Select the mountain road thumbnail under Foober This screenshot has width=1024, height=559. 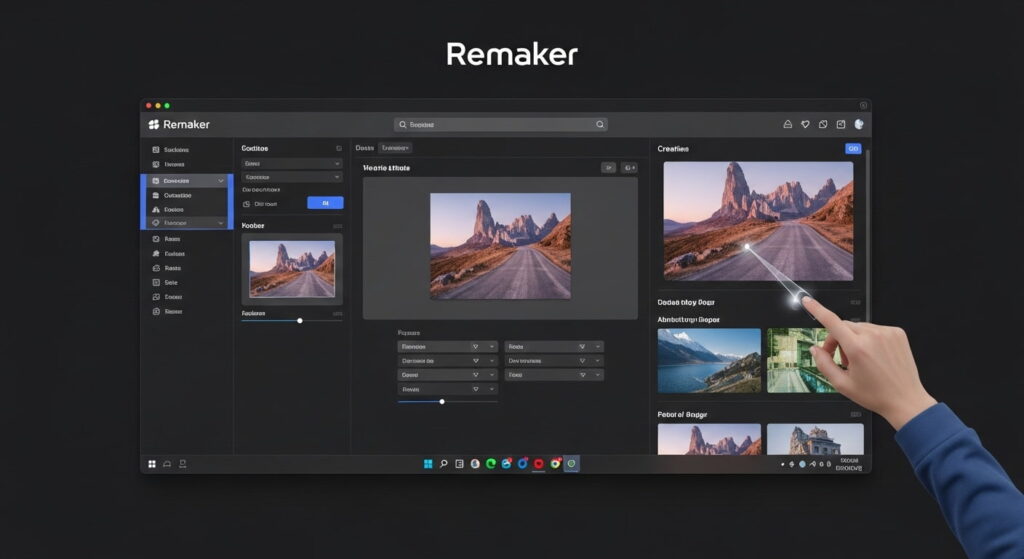pyautogui.click(x=292, y=268)
